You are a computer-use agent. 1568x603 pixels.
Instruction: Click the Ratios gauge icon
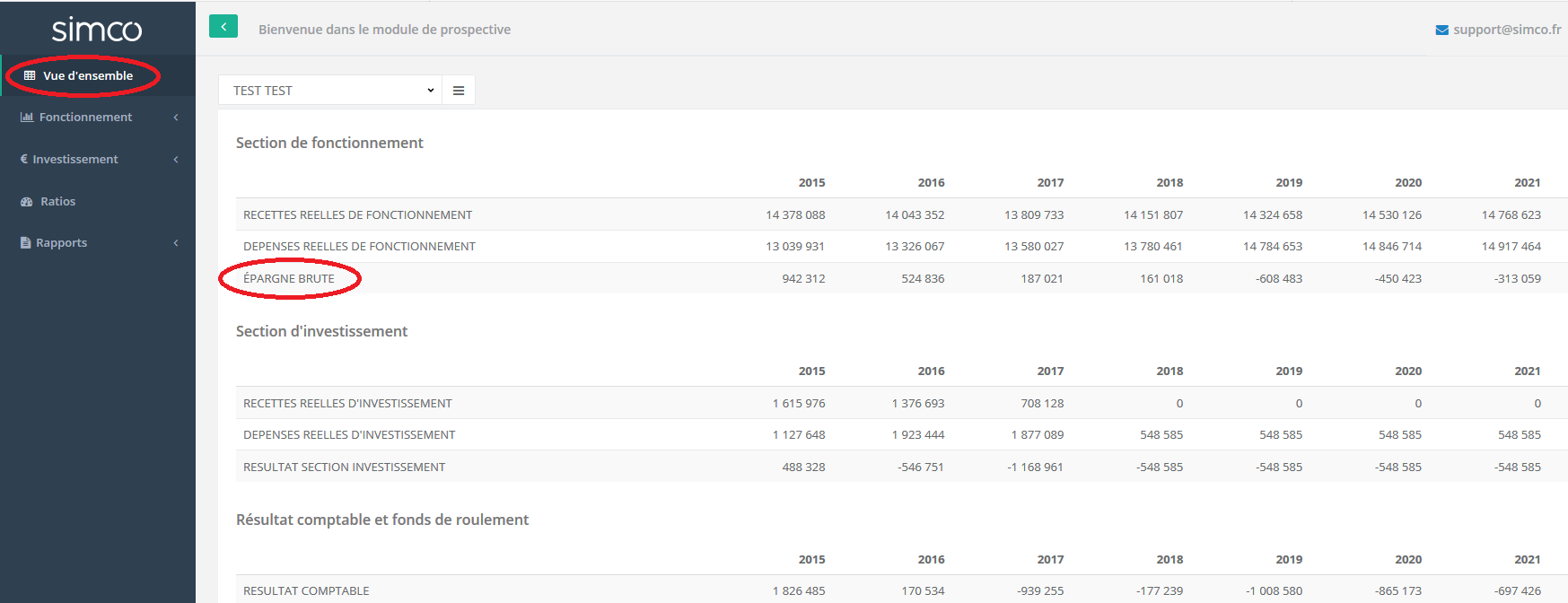pyautogui.click(x=27, y=202)
